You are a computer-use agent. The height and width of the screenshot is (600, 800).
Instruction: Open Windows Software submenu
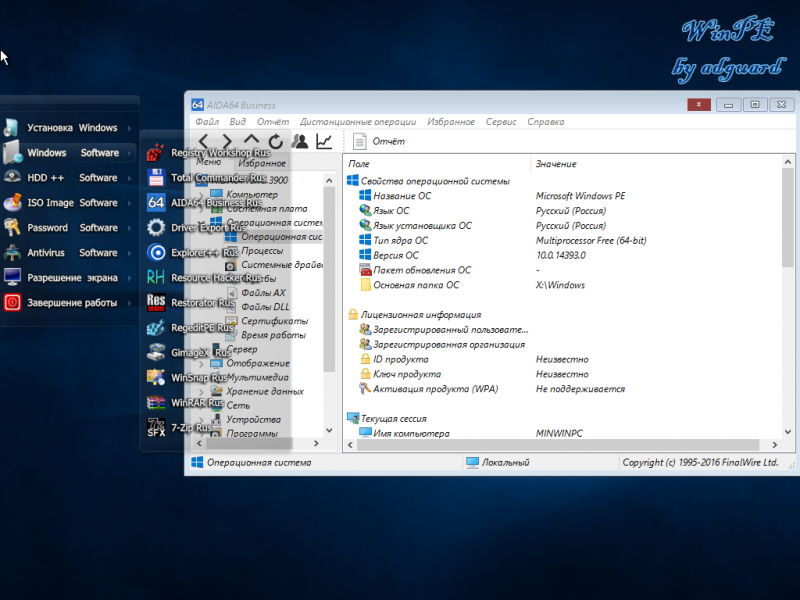(x=70, y=153)
